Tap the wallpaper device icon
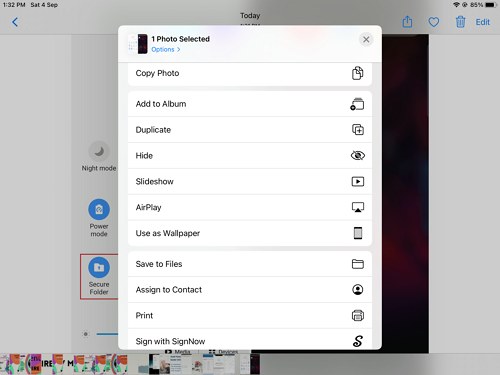This screenshot has height=375, width=500. click(x=358, y=233)
